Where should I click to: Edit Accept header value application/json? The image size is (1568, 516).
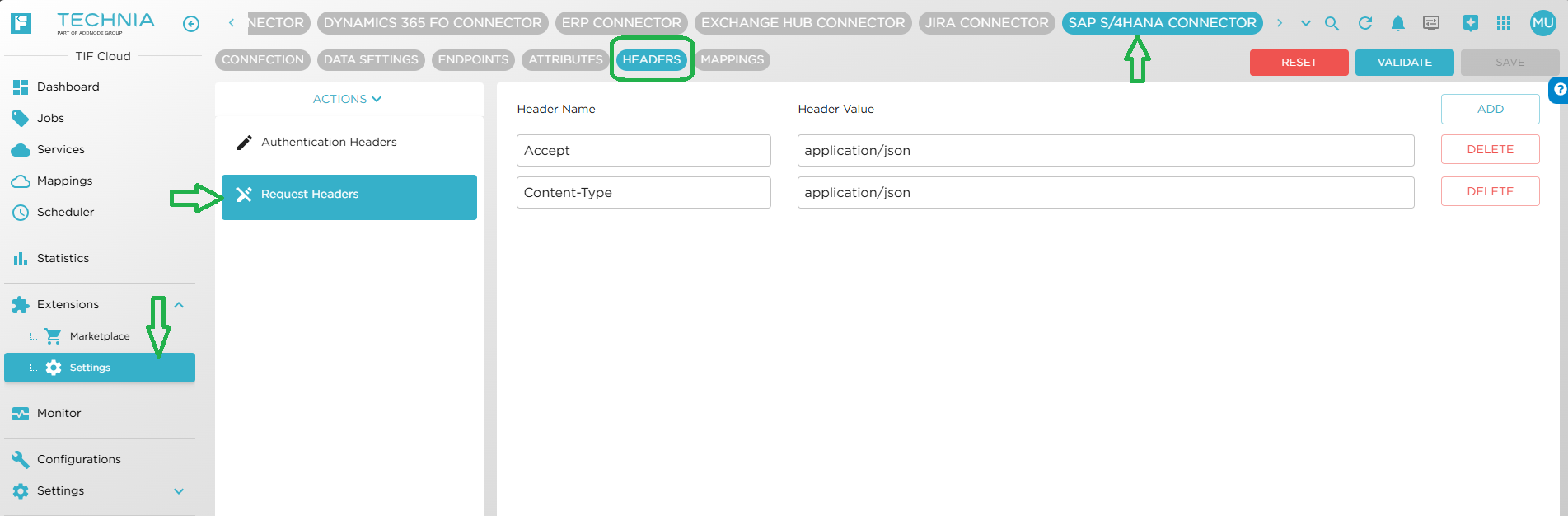(x=1106, y=150)
